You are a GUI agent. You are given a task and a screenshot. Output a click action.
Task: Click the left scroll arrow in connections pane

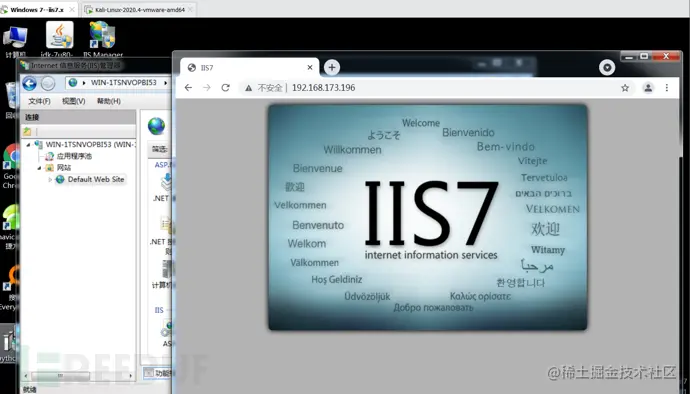pyautogui.click(x=26, y=376)
